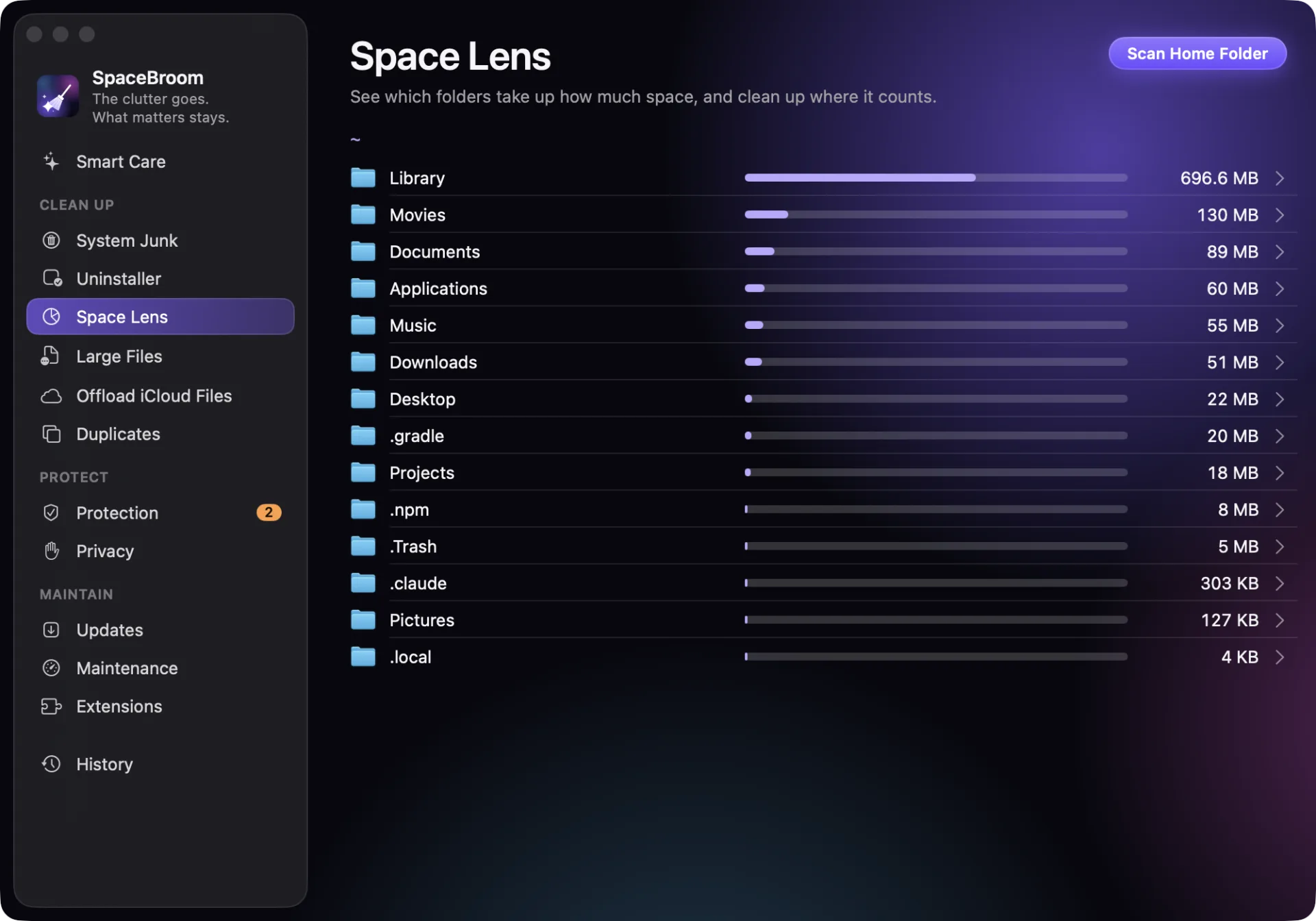This screenshot has width=1316, height=921.
Task: Click the 303 KB size value
Action: coord(1229,583)
